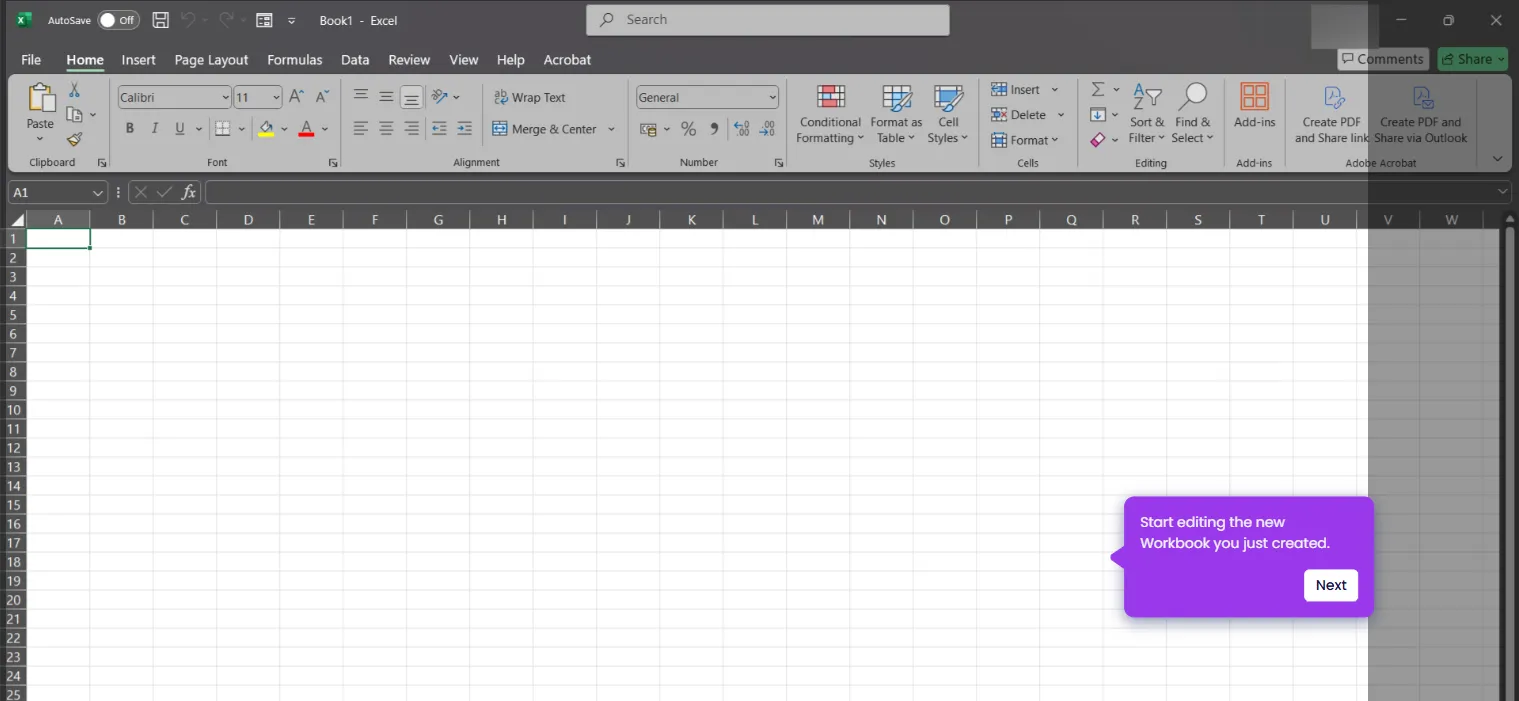Viewport: 1519px width, 701px height.
Task: Select row header 10
Action: 14,410
